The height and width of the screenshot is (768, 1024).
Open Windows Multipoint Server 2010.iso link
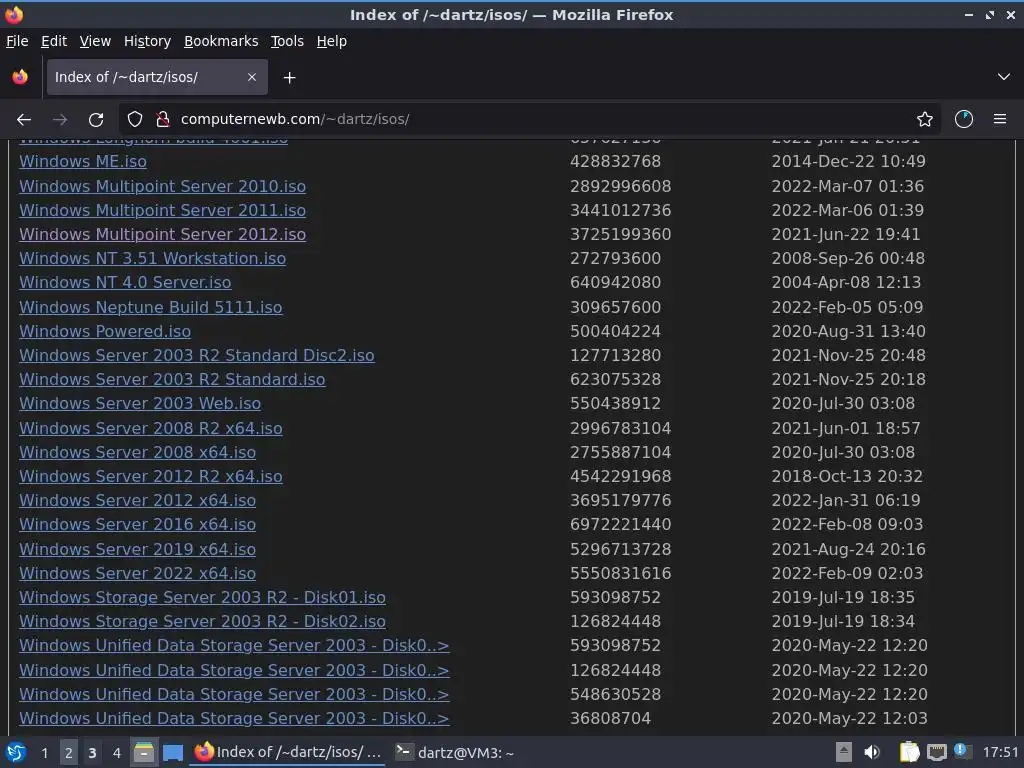(163, 186)
